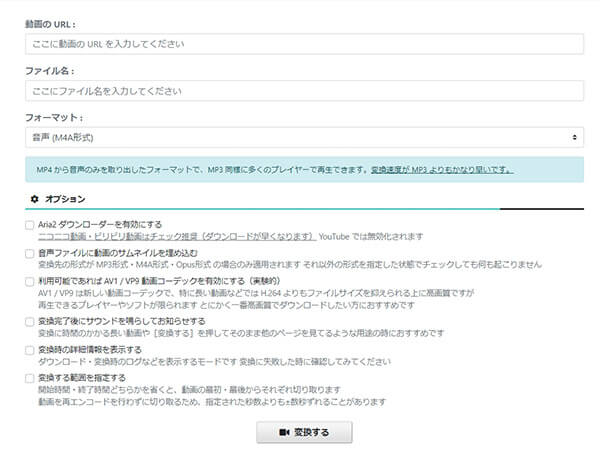The width and height of the screenshot is (600, 451).
Task: Enable the Aria2 downloader checkbox
Action: pyautogui.click(x=29, y=225)
